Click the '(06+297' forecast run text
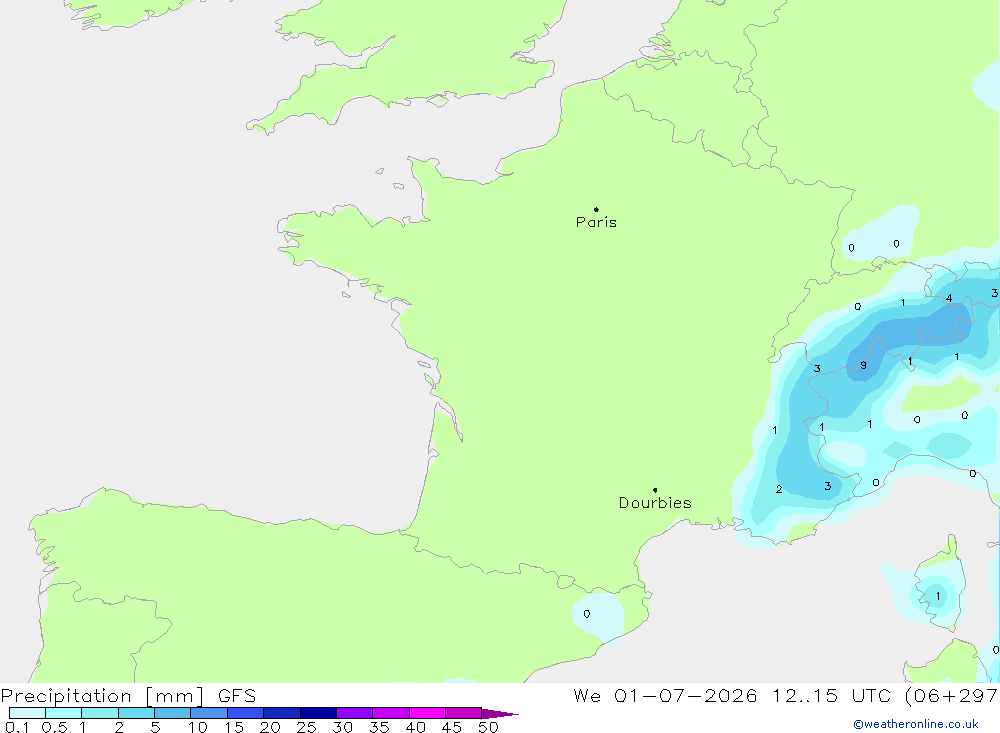 pyautogui.click(x=951, y=696)
